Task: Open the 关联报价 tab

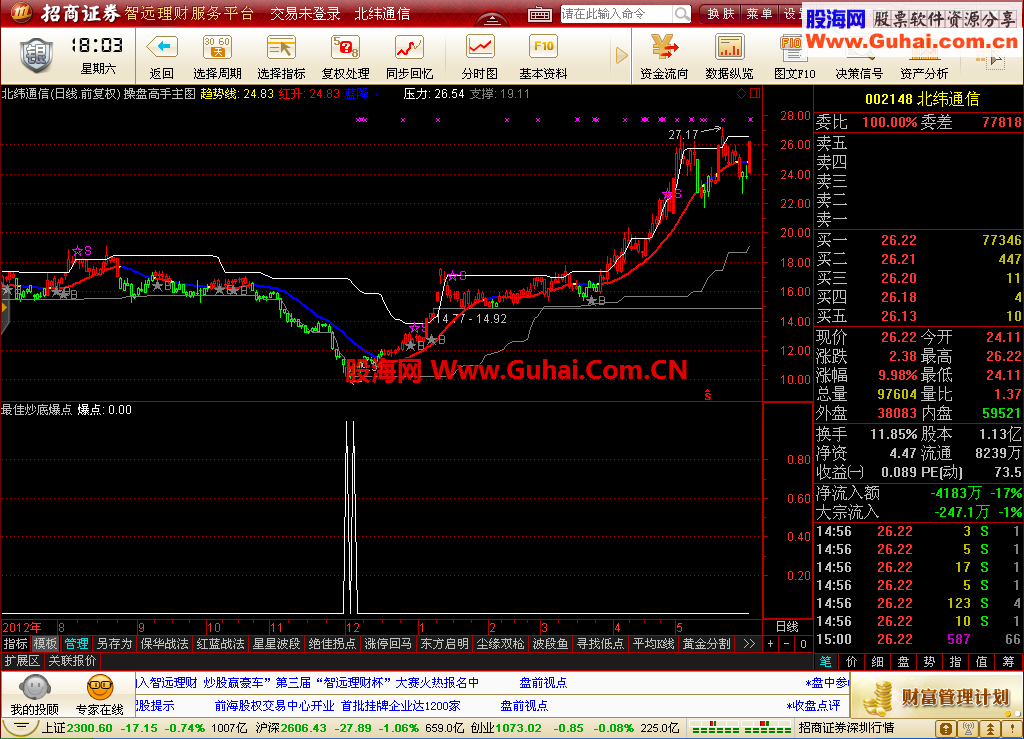Action: coord(72,661)
